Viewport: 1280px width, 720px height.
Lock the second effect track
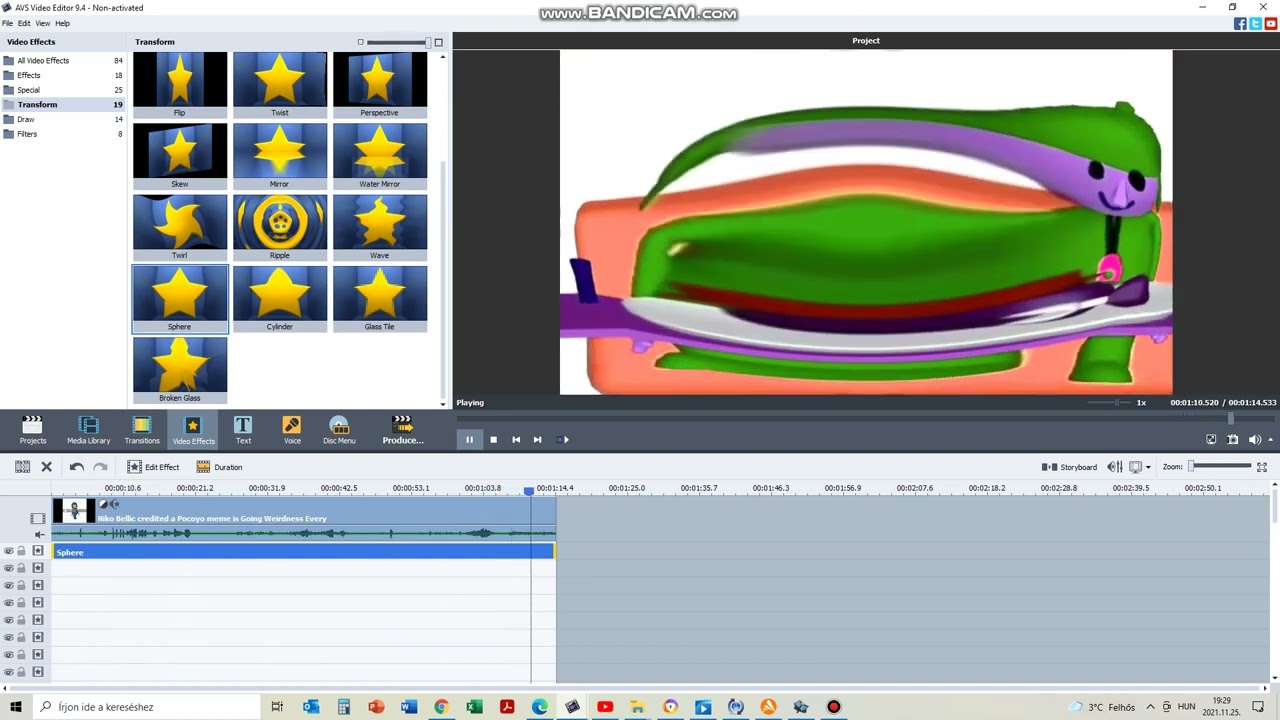pyautogui.click(x=22, y=568)
